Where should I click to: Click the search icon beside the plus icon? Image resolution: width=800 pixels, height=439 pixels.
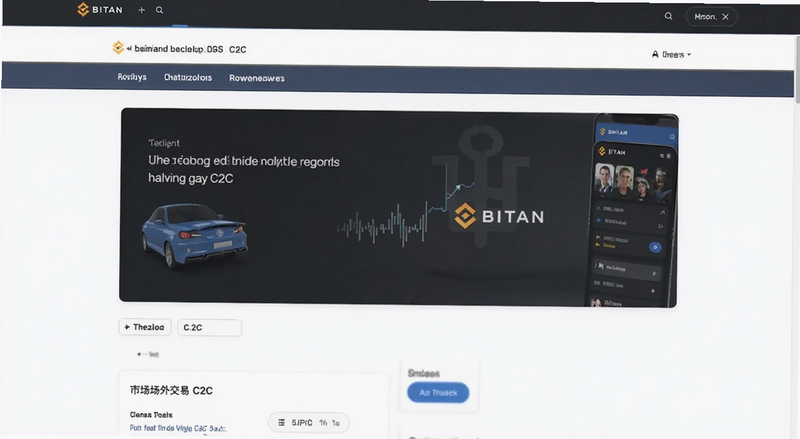160,10
